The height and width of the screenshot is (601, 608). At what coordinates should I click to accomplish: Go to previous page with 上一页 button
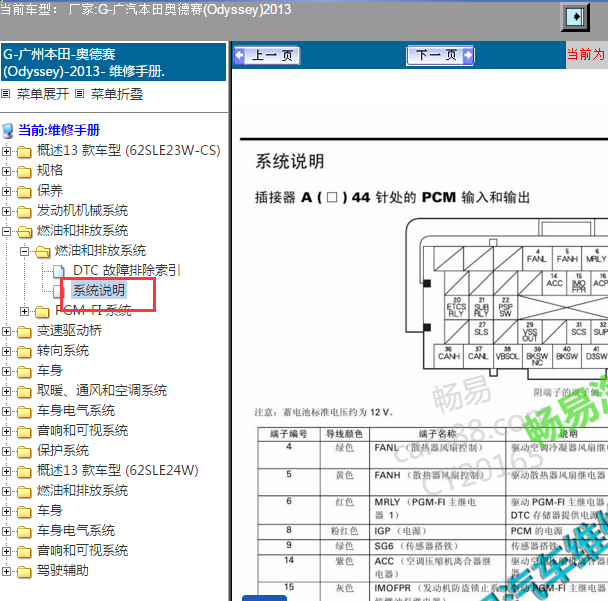coord(266,56)
